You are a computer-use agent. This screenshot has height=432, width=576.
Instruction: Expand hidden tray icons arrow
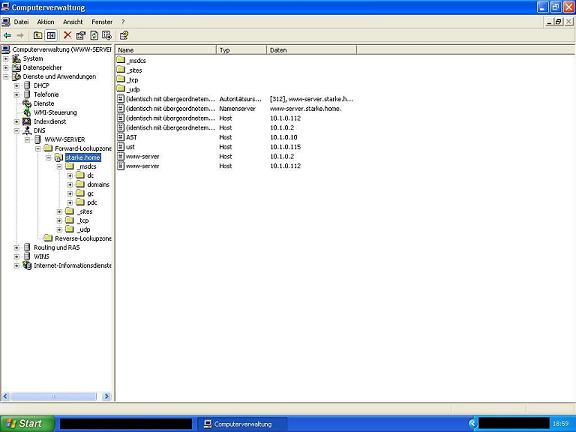click(x=473, y=424)
